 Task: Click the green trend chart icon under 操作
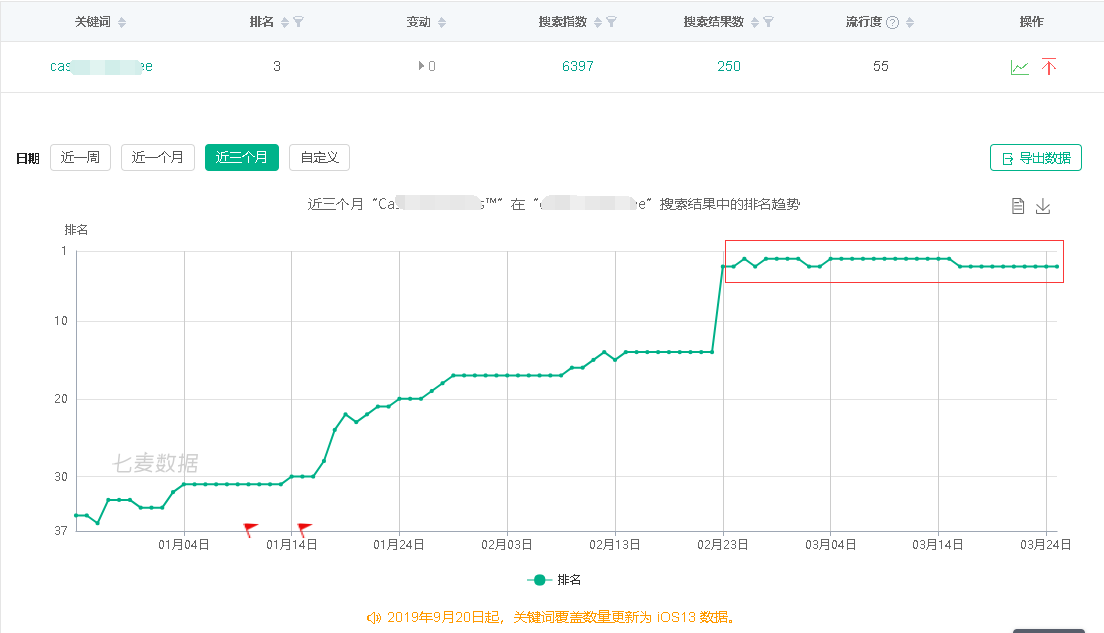click(x=1019, y=66)
